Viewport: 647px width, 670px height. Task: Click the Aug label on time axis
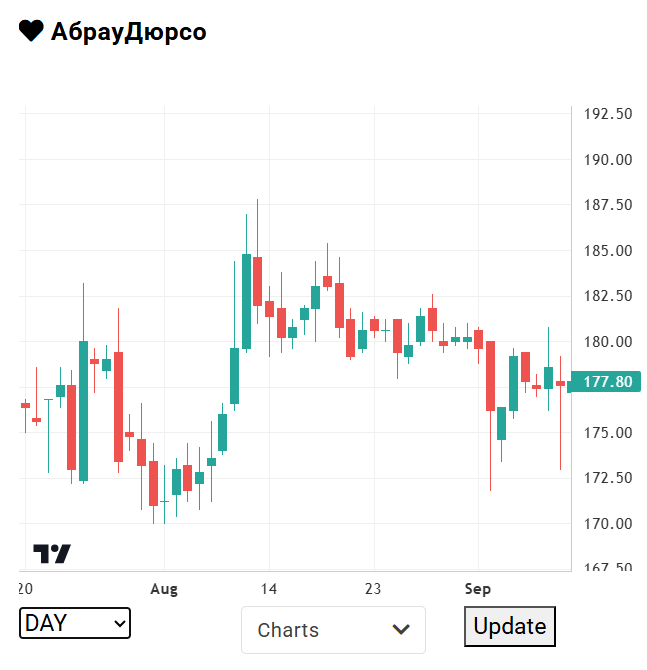tap(164, 588)
